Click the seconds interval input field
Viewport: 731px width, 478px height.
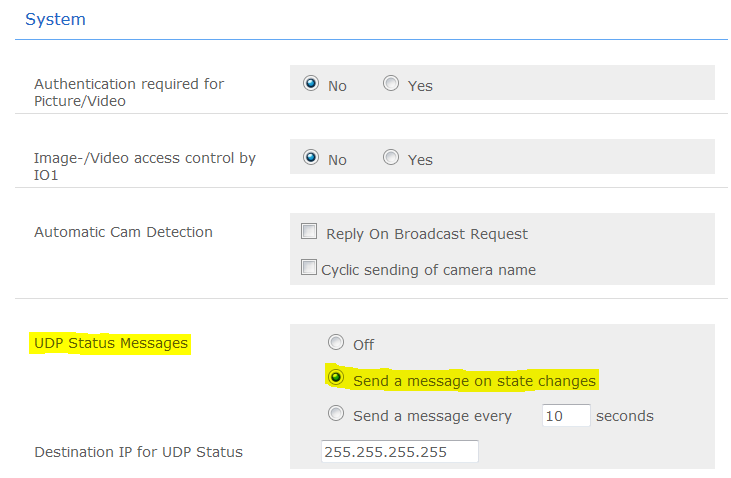pos(565,415)
